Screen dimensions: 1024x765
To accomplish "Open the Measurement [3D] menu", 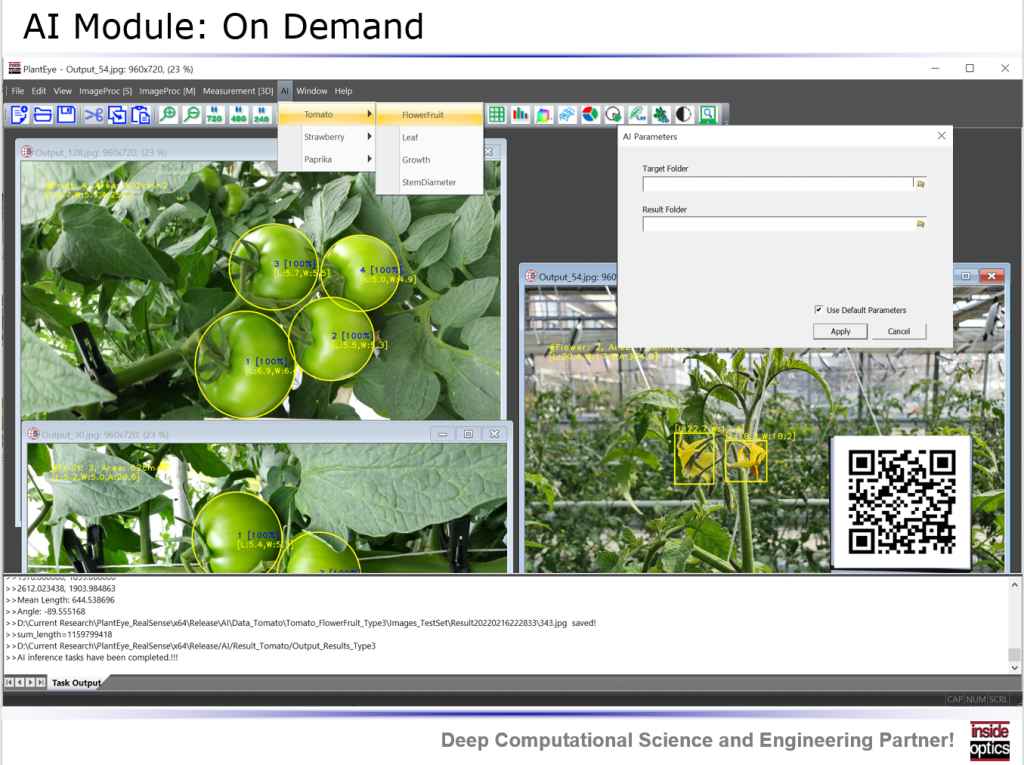I will point(238,91).
